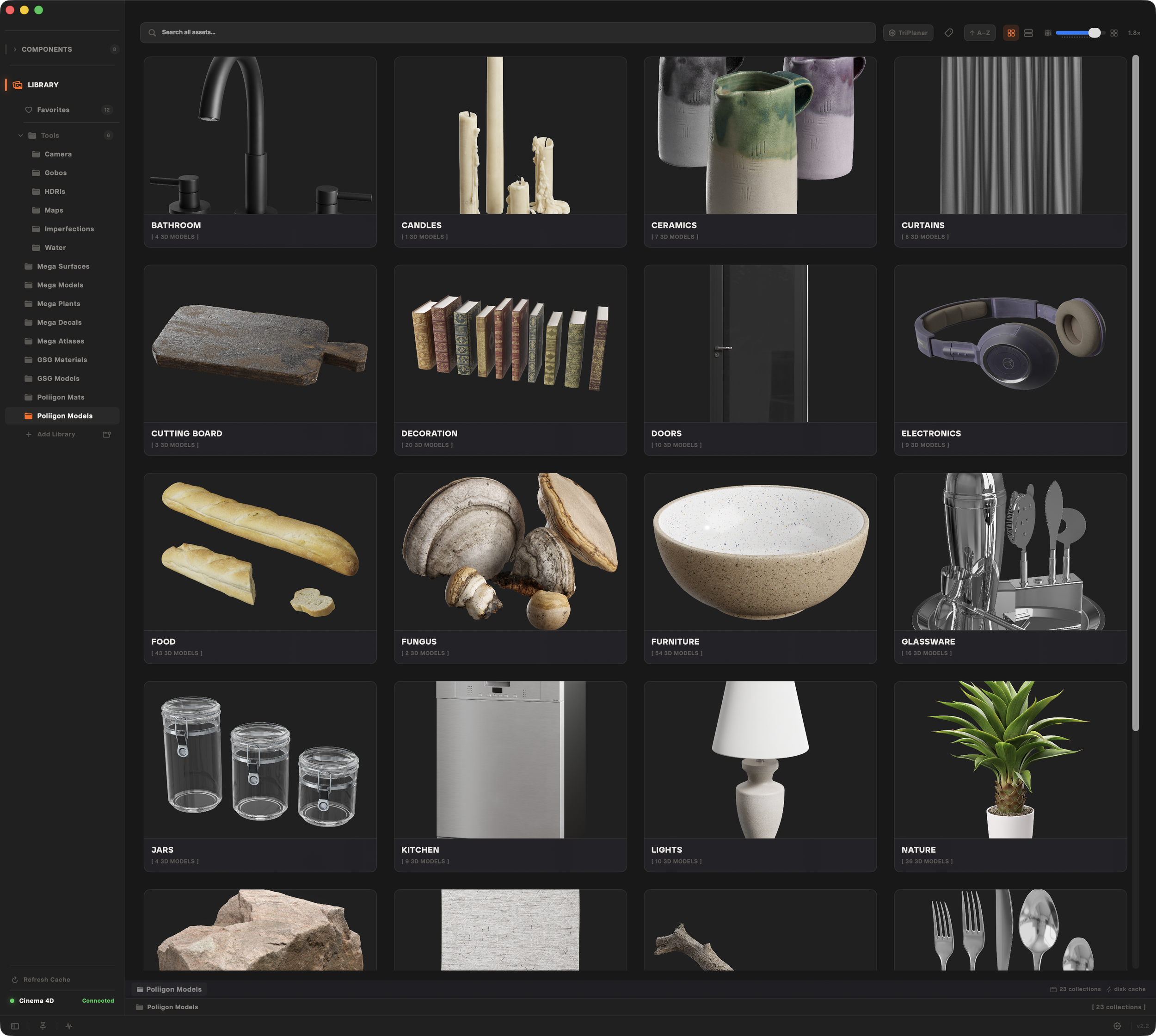
Task: Open the settings gear icon
Action: [1117, 1026]
